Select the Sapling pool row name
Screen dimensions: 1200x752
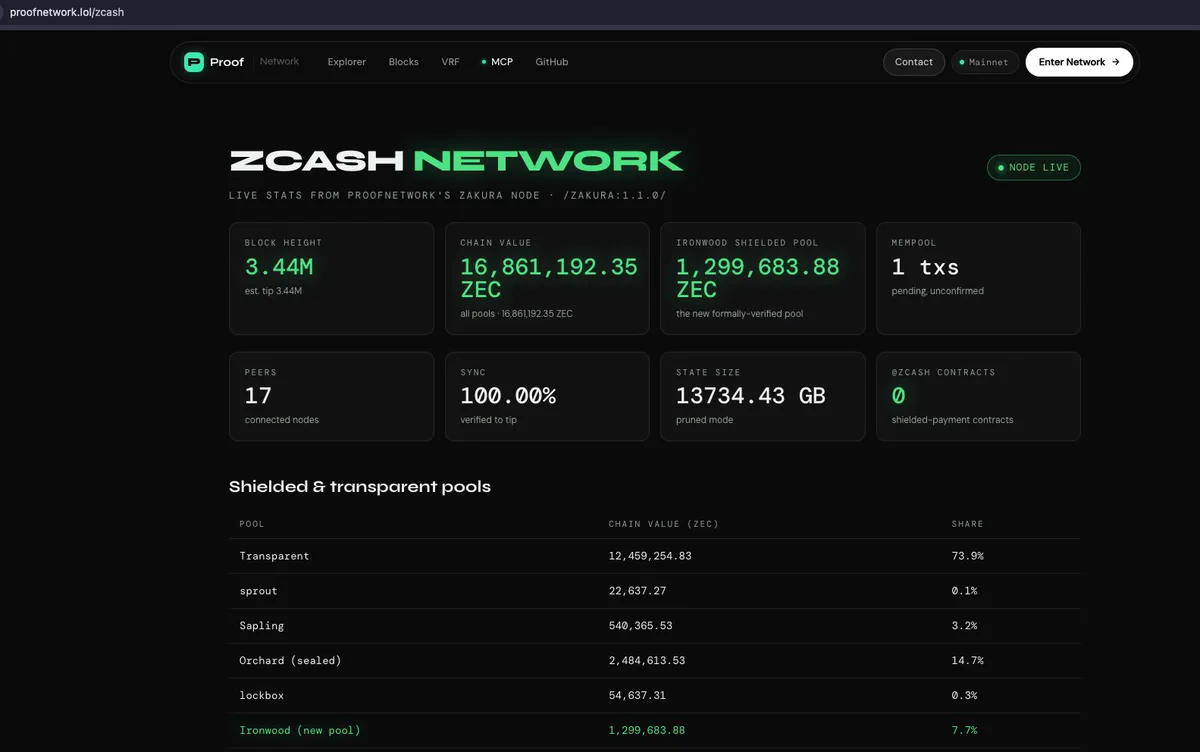coord(262,626)
